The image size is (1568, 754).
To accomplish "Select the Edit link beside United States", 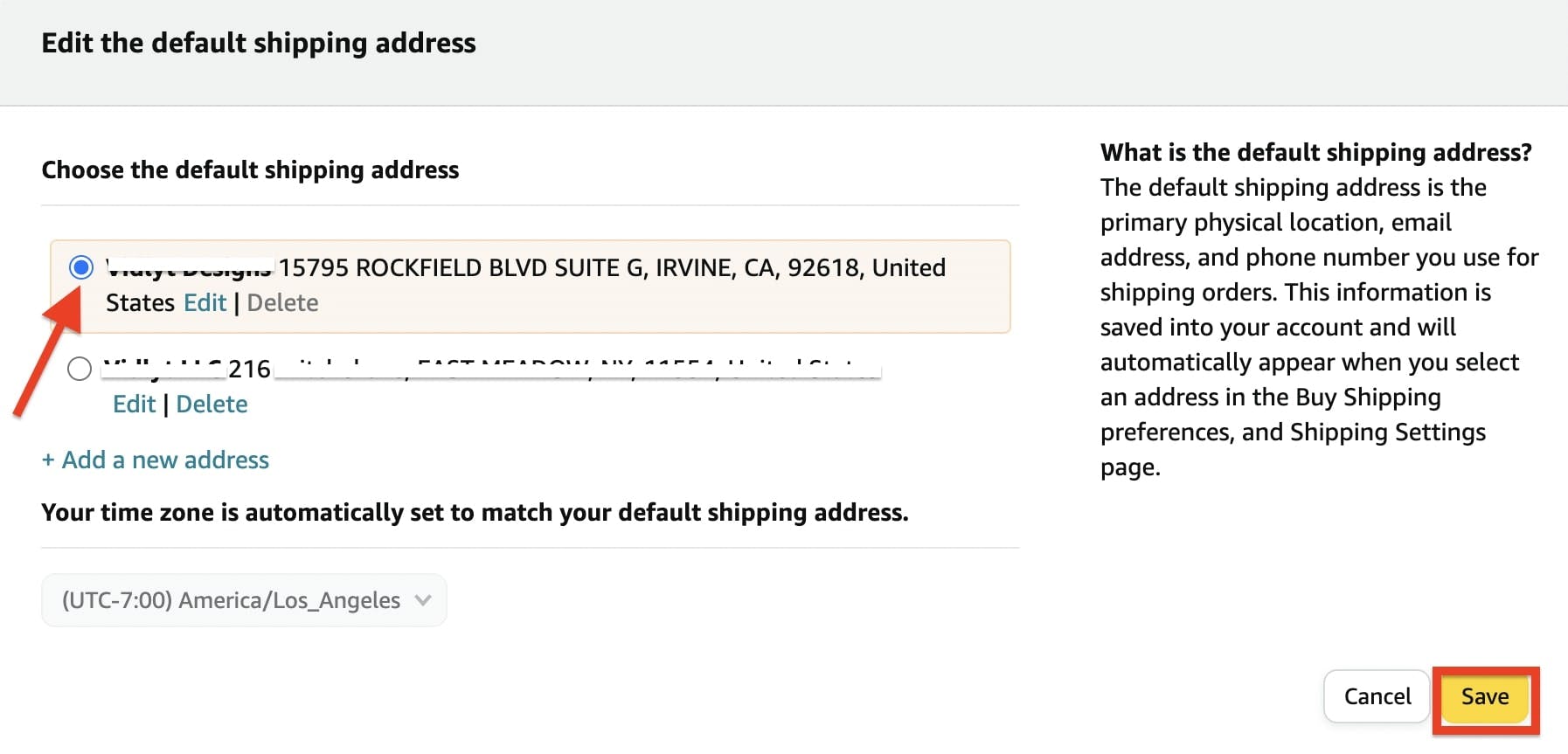I will pos(205,302).
